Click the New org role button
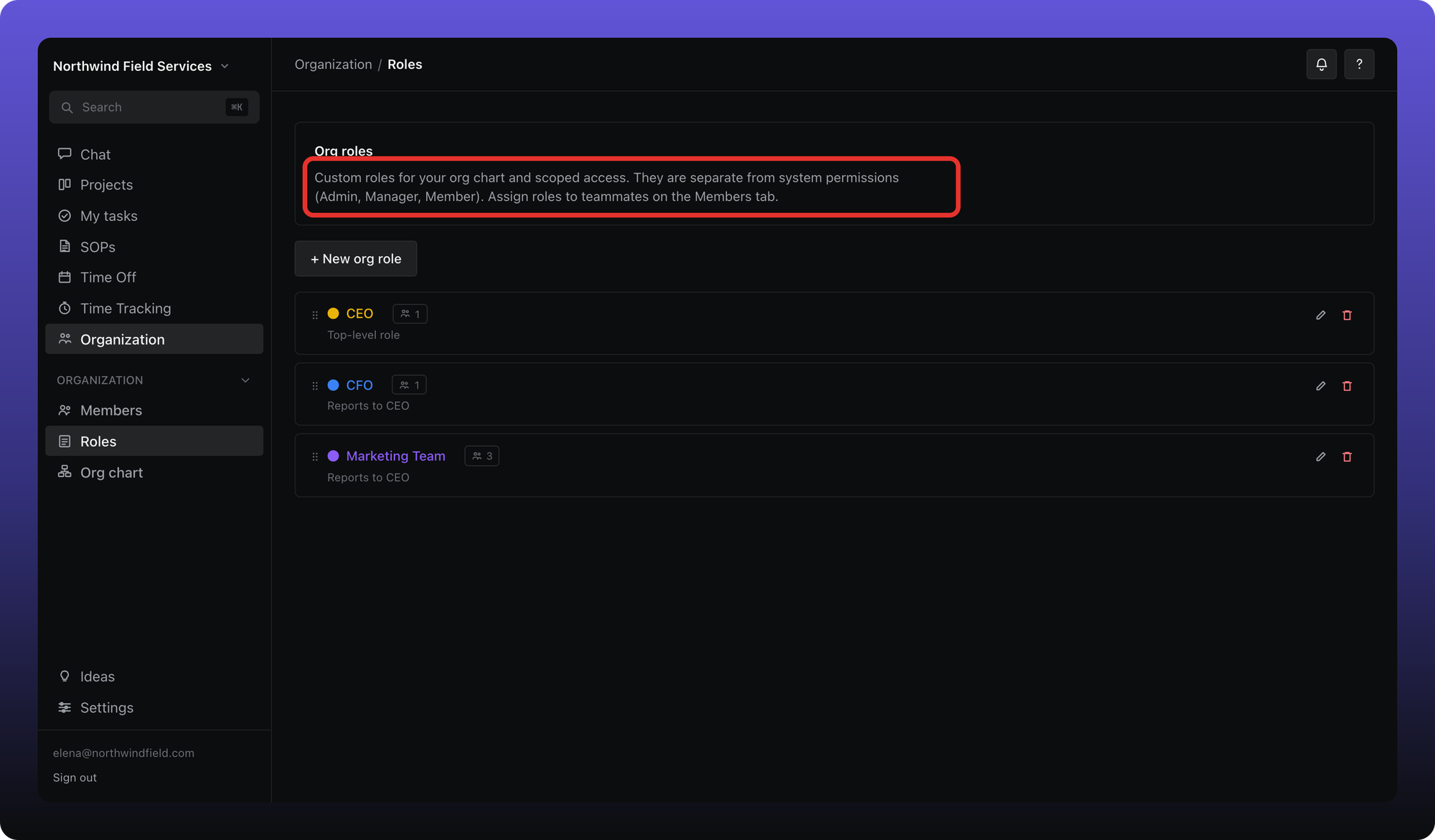 356,259
